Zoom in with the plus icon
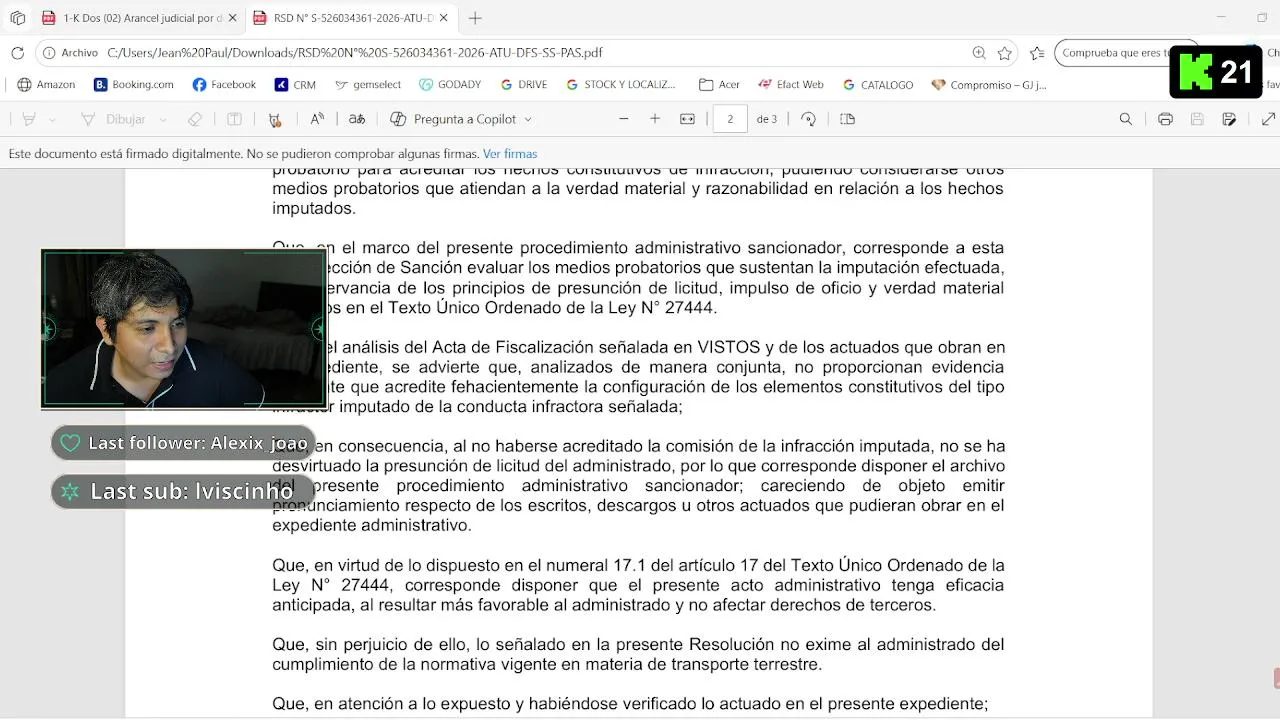The width and height of the screenshot is (1280, 720). coord(655,119)
